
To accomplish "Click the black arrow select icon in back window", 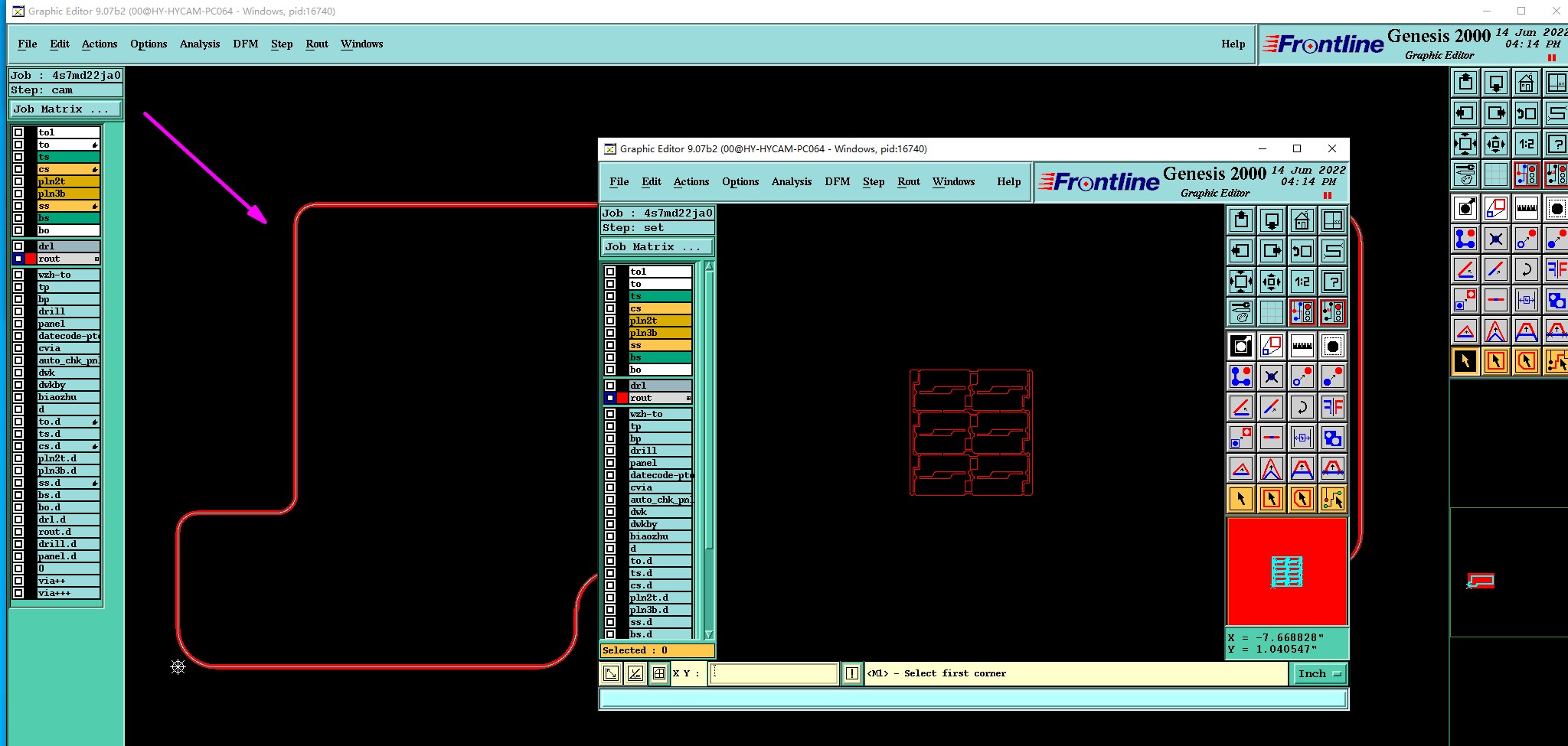I will click(x=1465, y=361).
